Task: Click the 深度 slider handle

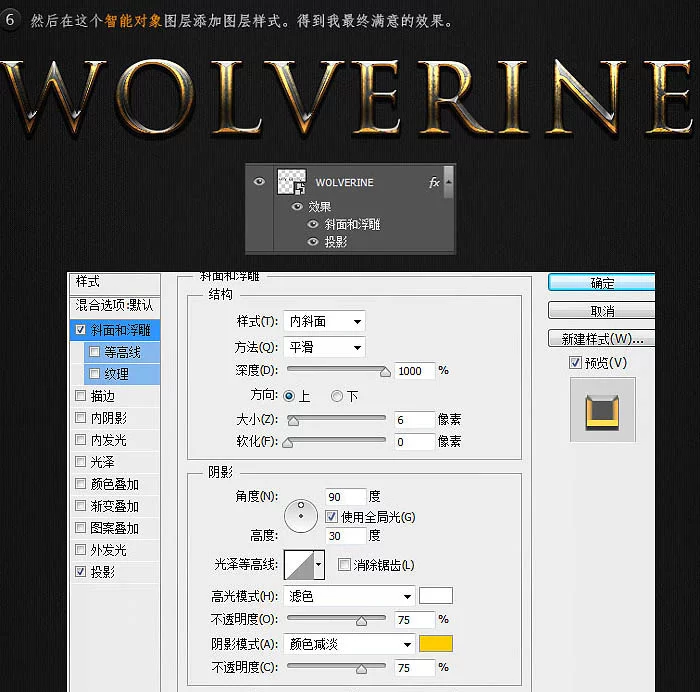Action: 385,372
